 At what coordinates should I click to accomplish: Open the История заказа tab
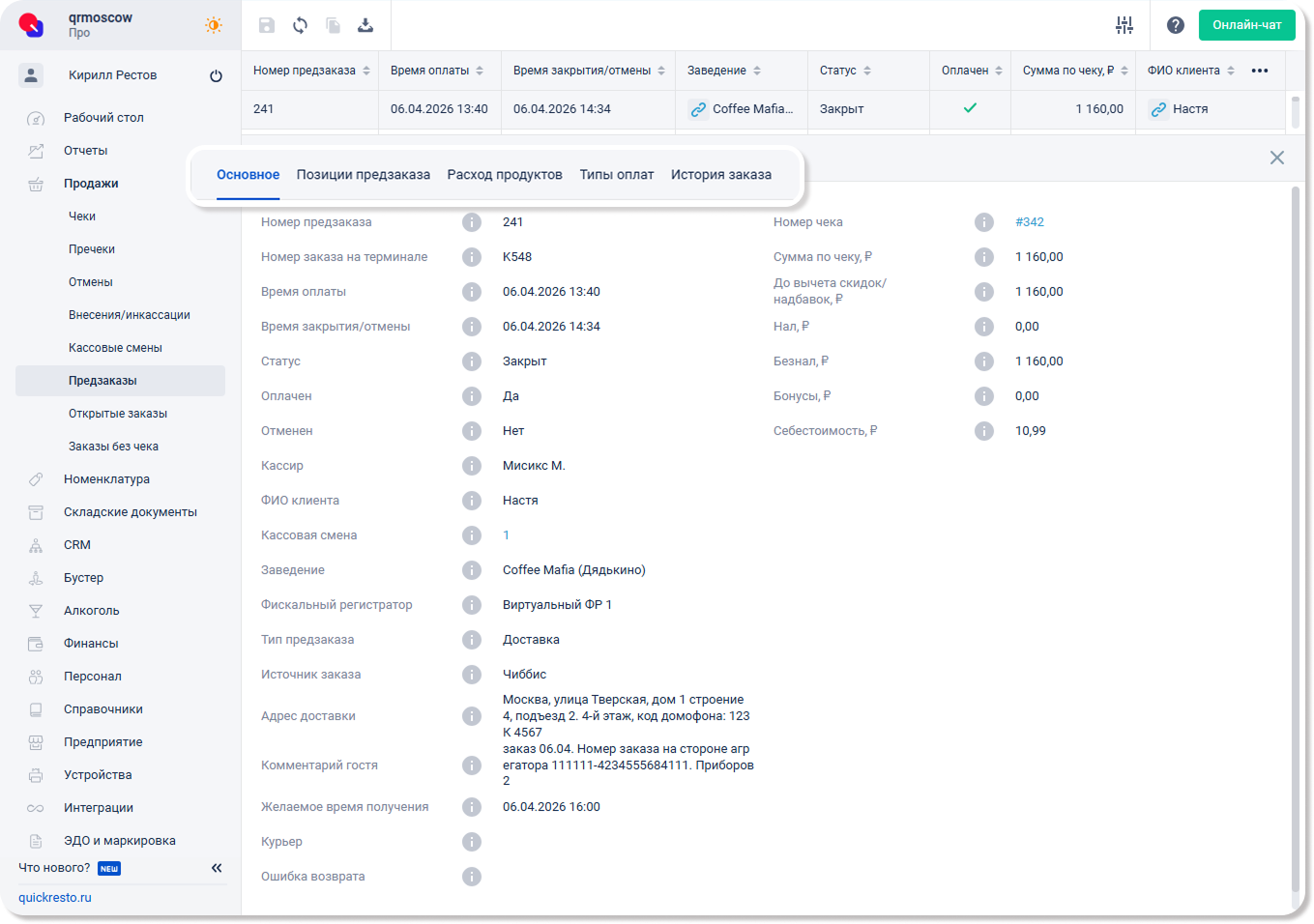(x=720, y=175)
